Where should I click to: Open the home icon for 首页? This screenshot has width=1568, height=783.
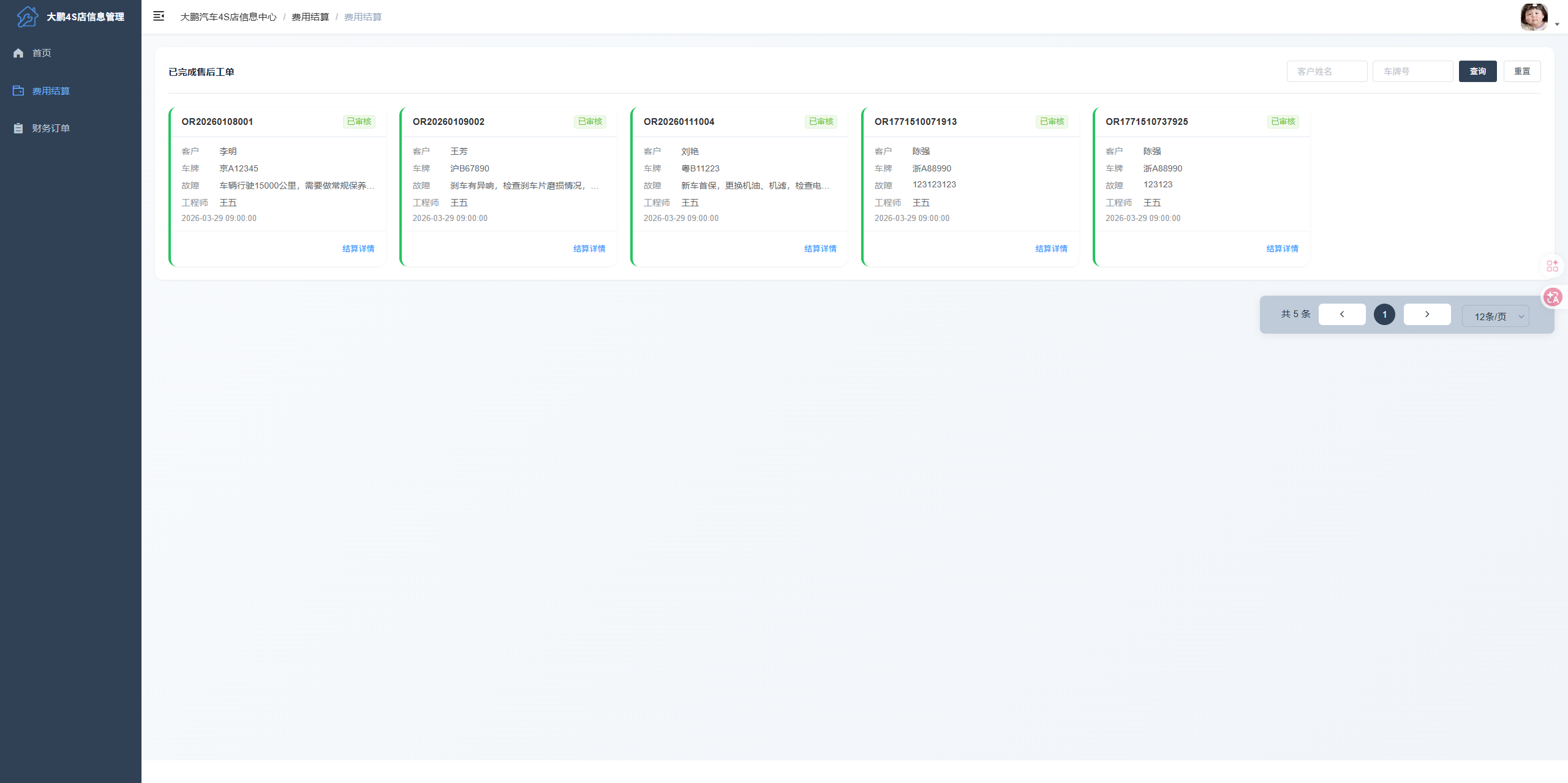(18, 53)
